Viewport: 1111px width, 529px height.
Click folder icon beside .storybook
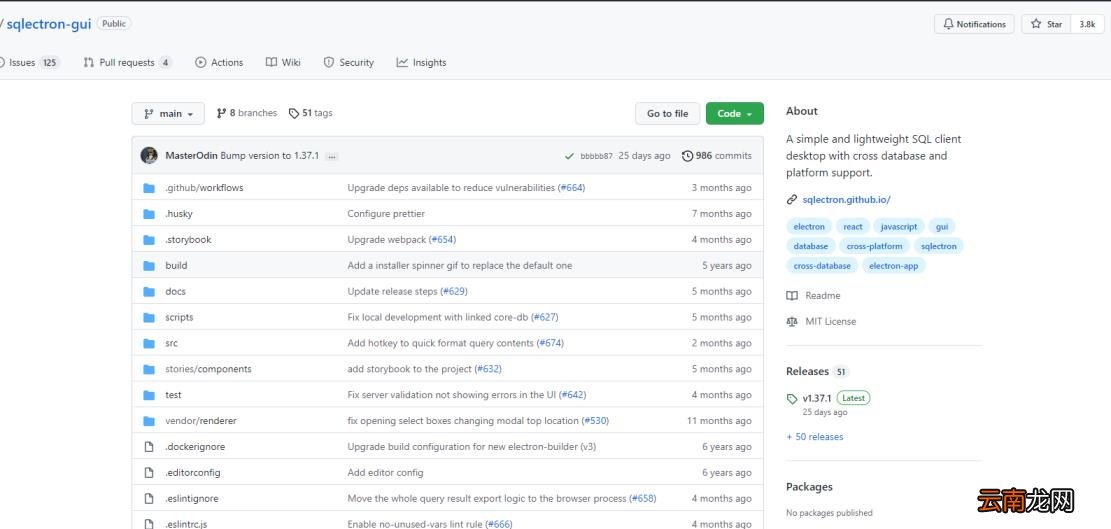point(149,239)
